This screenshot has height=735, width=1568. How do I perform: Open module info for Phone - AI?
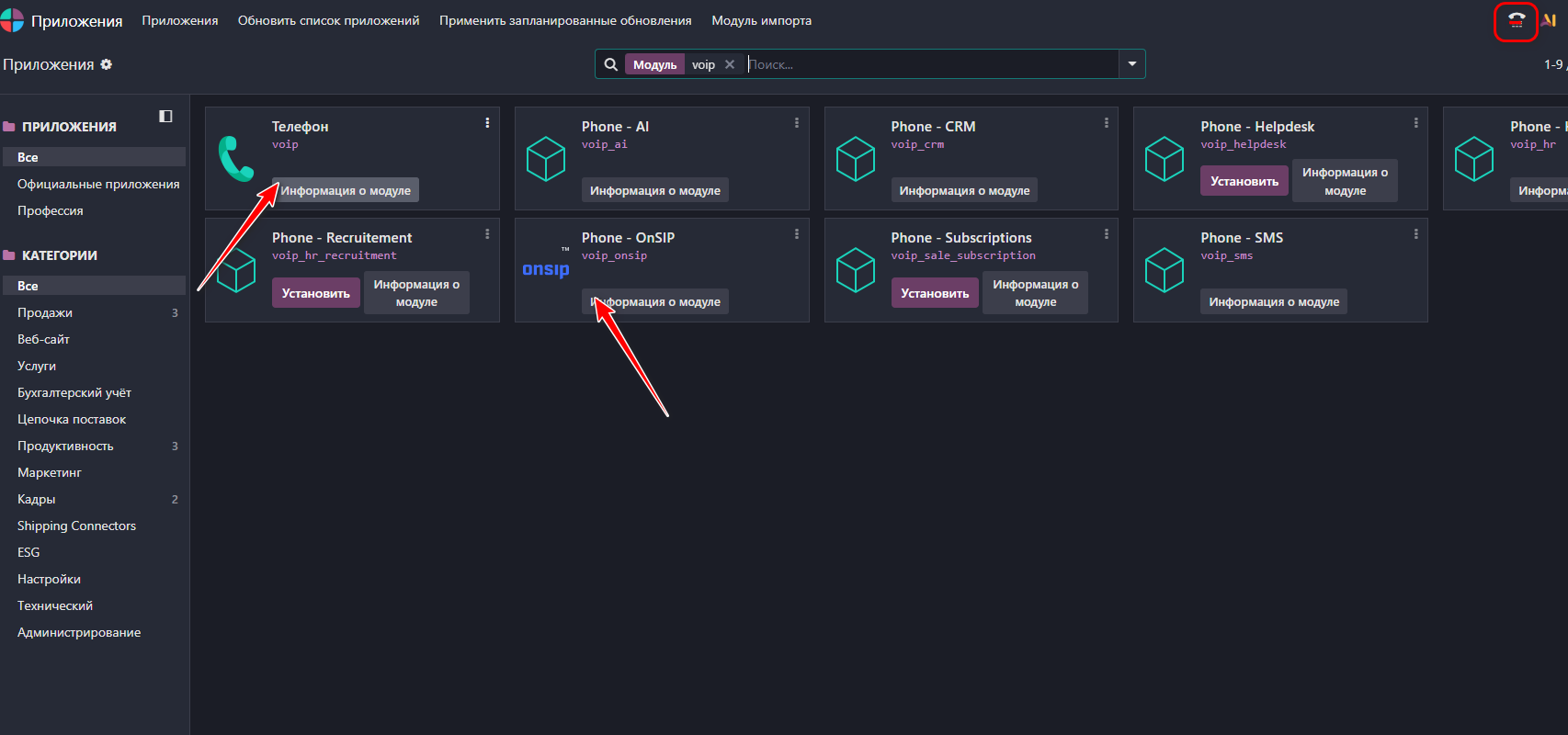[x=655, y=190]
